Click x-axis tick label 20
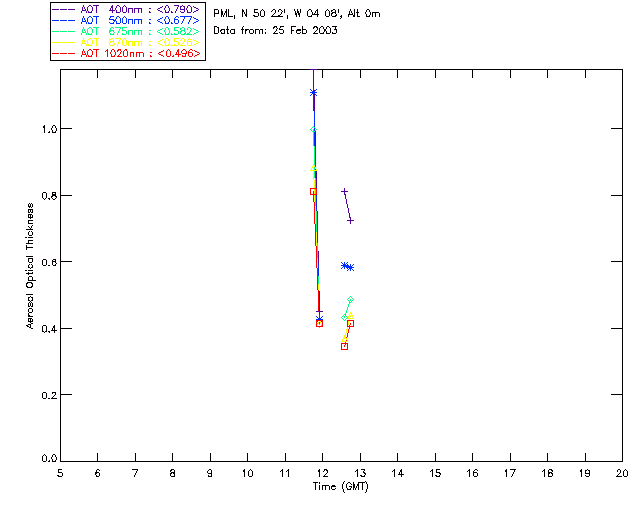Screen dimensions: 640x512 click(x=622, y=473)
